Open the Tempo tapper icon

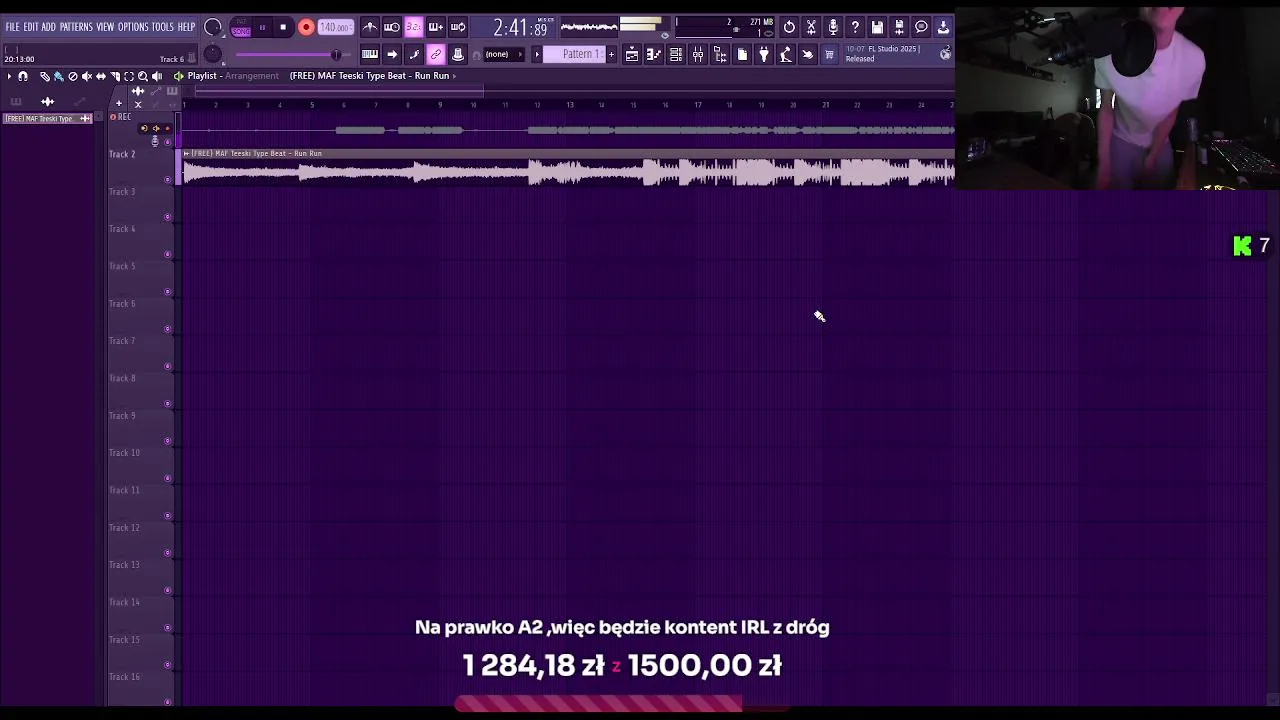pos(786,55)
